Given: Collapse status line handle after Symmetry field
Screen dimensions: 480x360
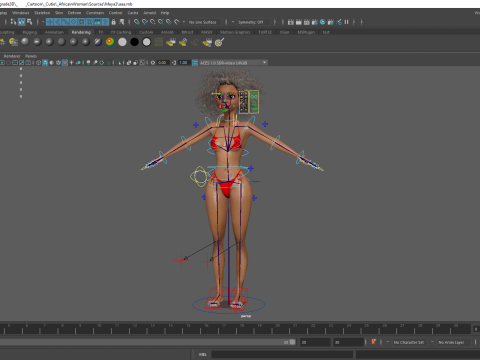Looking at the screenshot, I should pyautogui.click(x=275, y=22).
